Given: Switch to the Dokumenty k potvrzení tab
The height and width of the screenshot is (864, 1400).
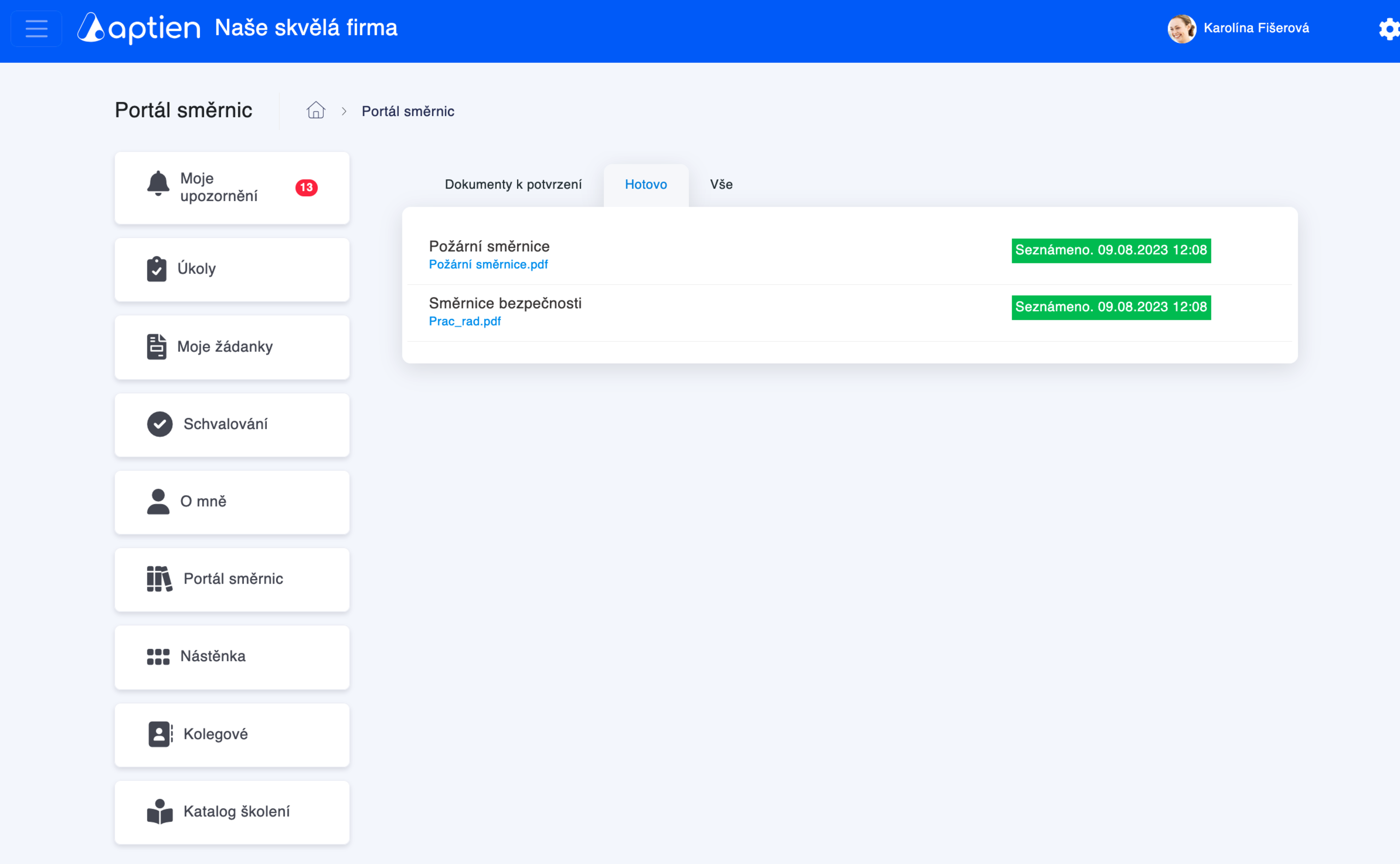Looking at the screenshot, I should pos(513,185).
